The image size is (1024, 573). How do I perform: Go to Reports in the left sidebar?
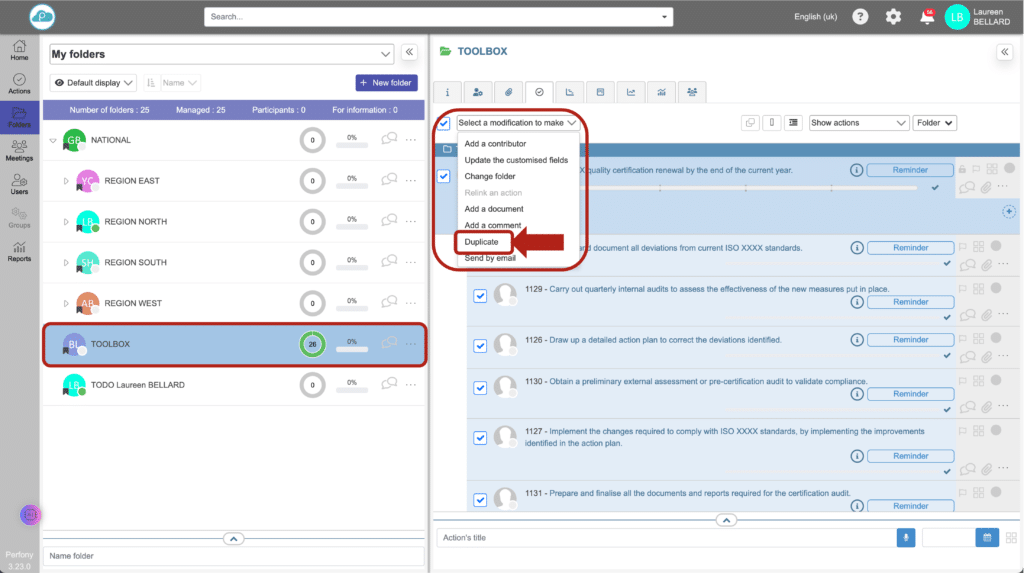click(19, 250)
